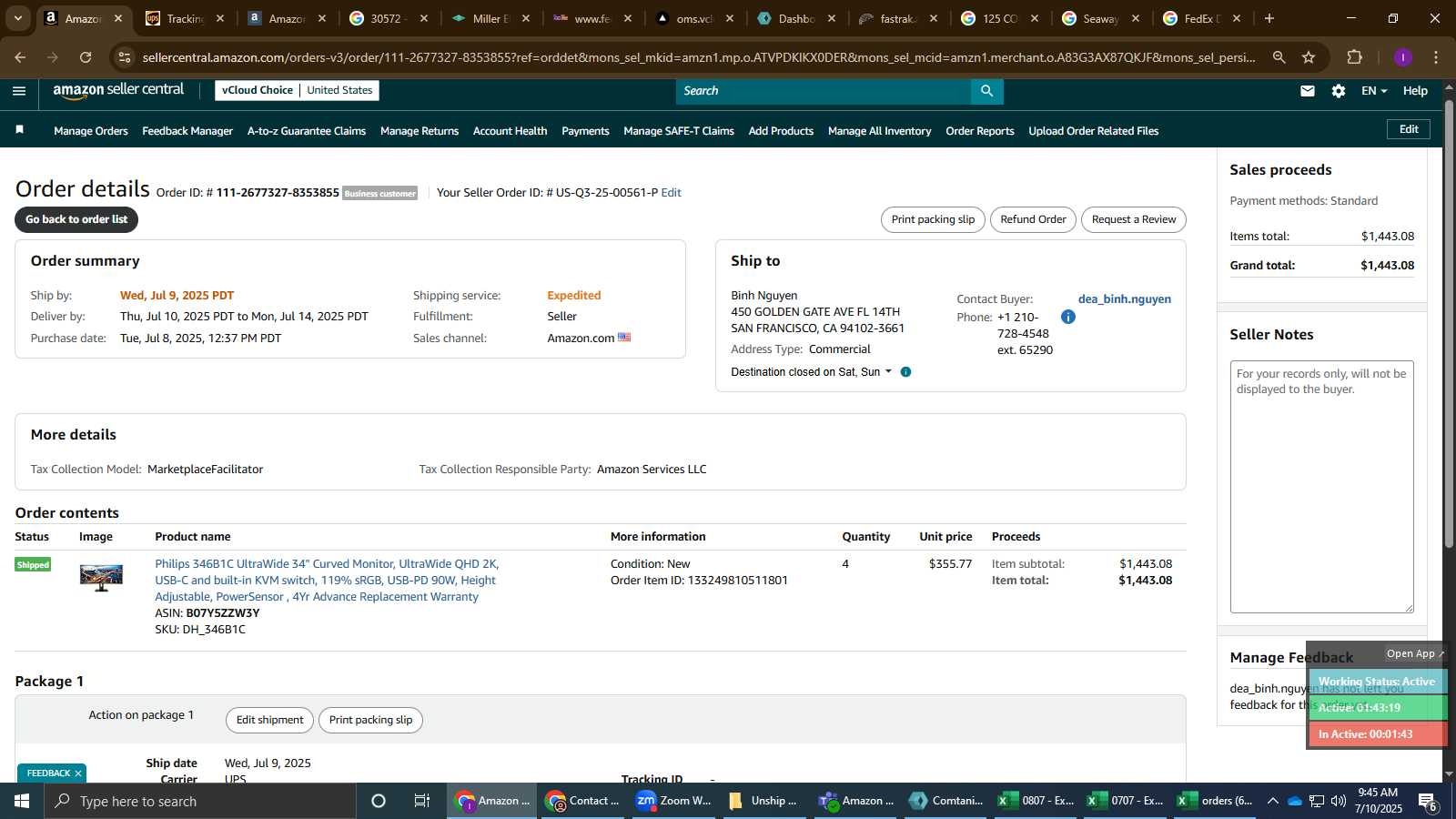Viewport: 1456px width, 819px height.
Task: Show hidden system tray icons
Action: 1273,801
